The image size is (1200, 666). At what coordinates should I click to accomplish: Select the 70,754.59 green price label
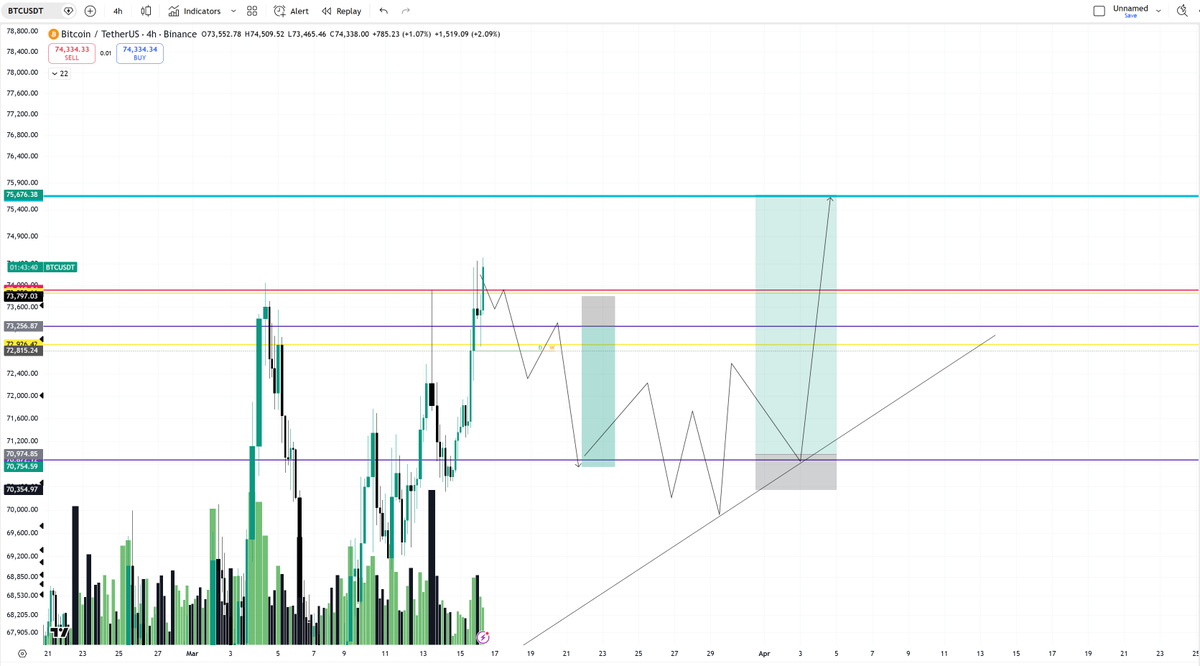pyautogui.click(x=22, y=467)
